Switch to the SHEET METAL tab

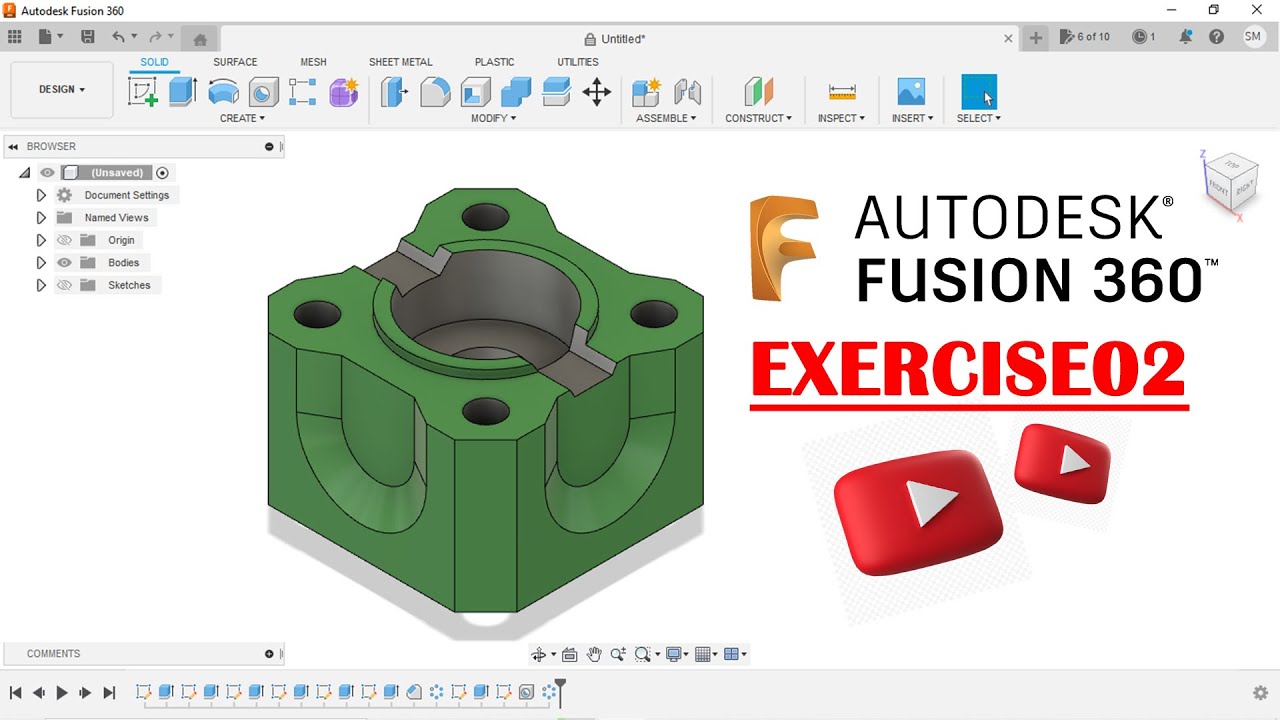tap(401, 62)
